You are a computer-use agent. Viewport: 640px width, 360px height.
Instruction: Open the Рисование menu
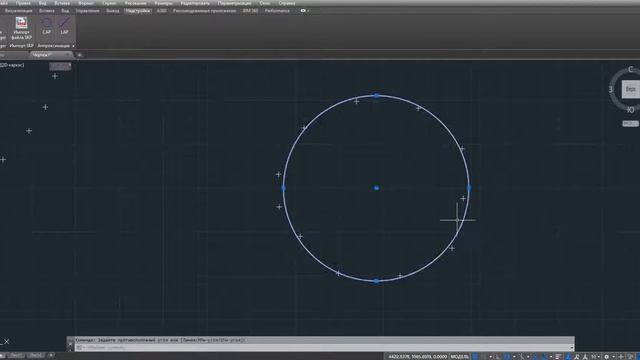point(135,3)
